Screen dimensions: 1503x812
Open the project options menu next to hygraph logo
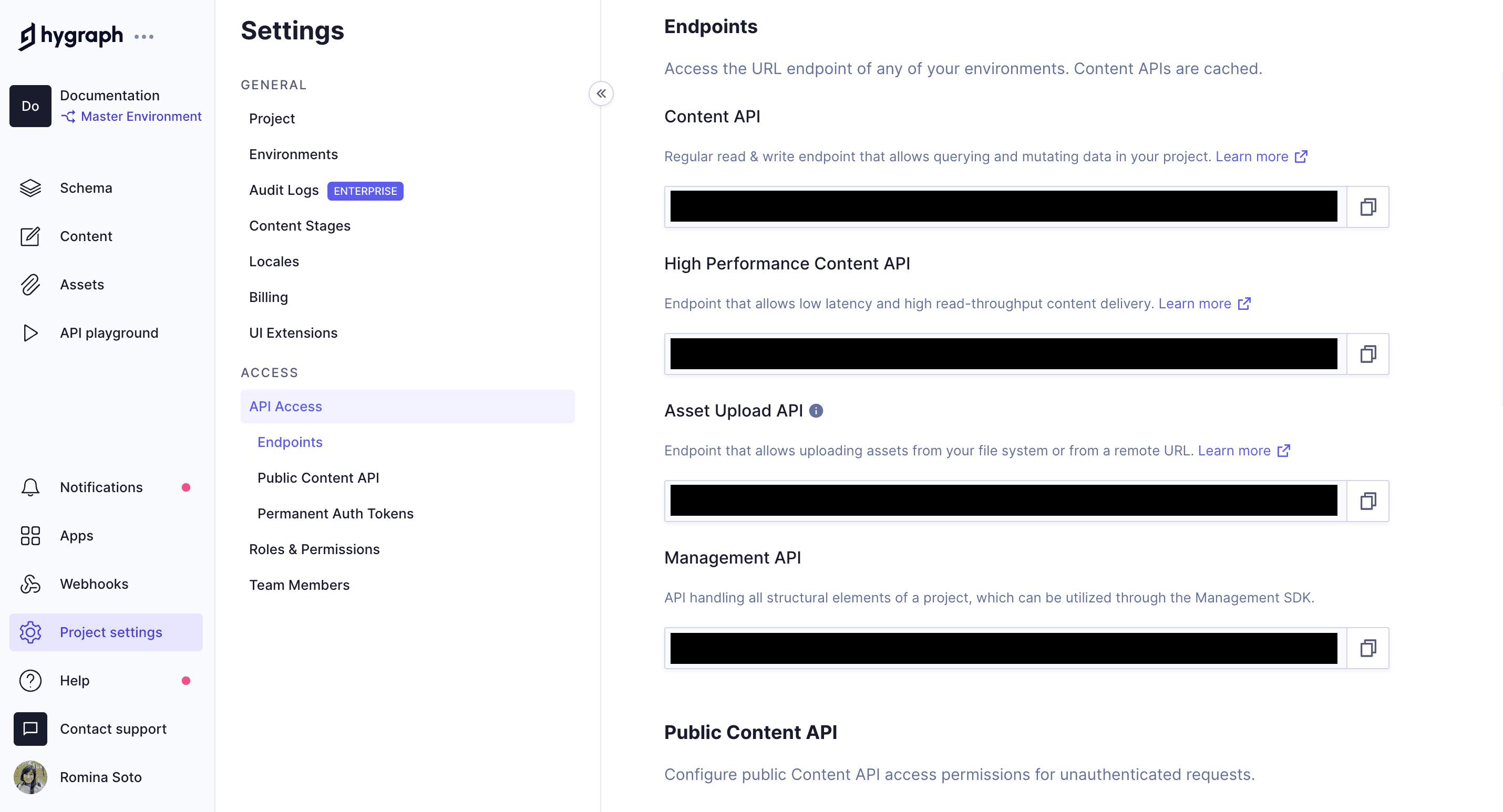click(145, 36)
